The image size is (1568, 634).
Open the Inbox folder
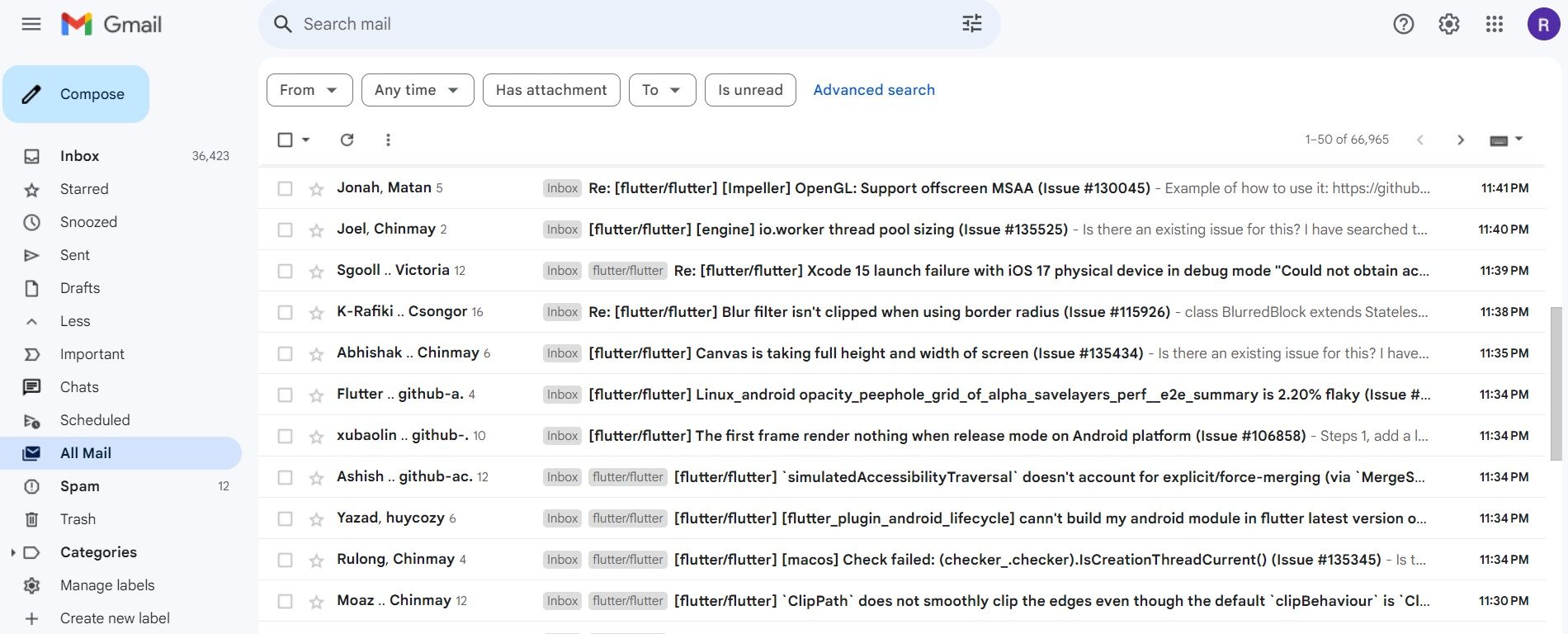tap(79, 156)
